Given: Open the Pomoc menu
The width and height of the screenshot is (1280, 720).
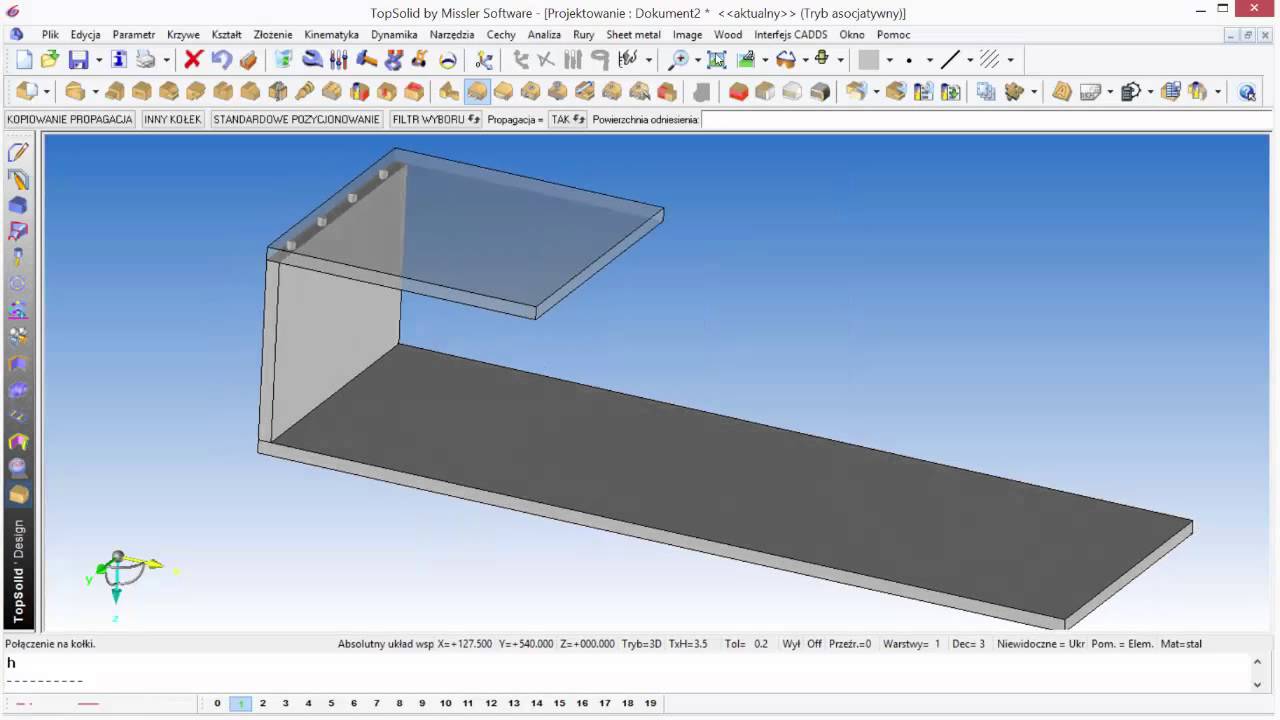Looking at the screenshot, I should [894, 34].
